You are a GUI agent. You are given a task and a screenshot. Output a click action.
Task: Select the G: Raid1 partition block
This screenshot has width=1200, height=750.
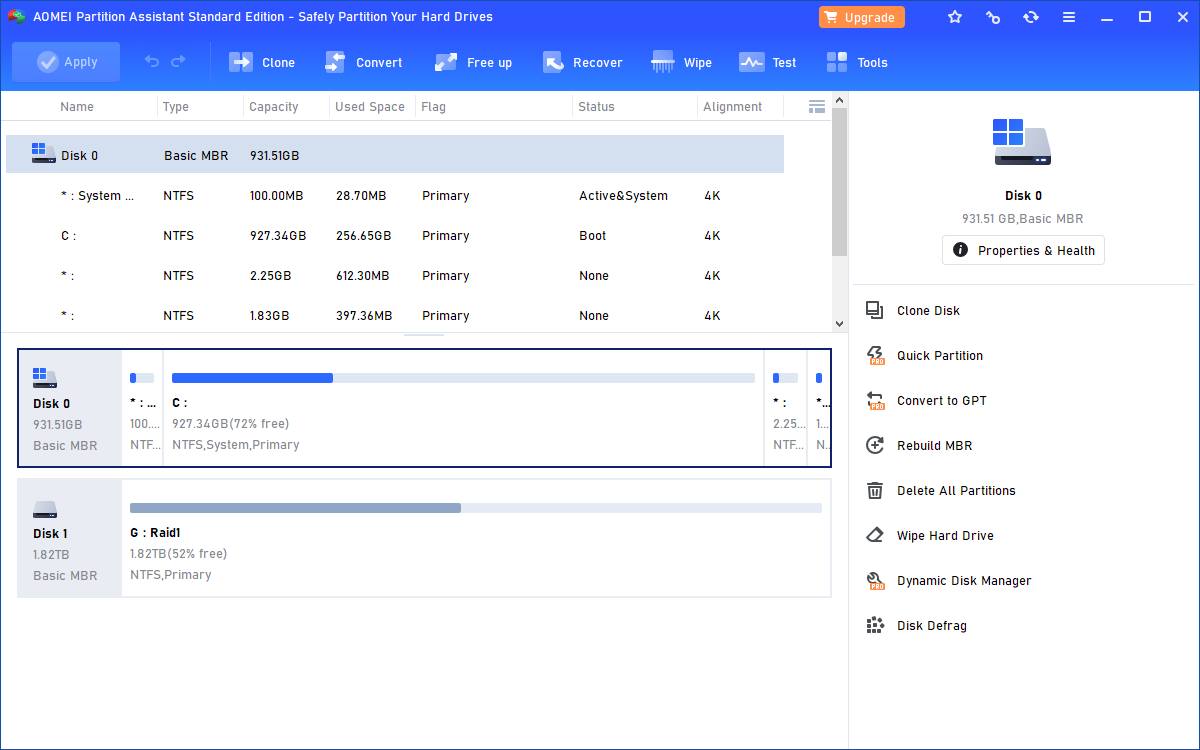tap(476, 538)
